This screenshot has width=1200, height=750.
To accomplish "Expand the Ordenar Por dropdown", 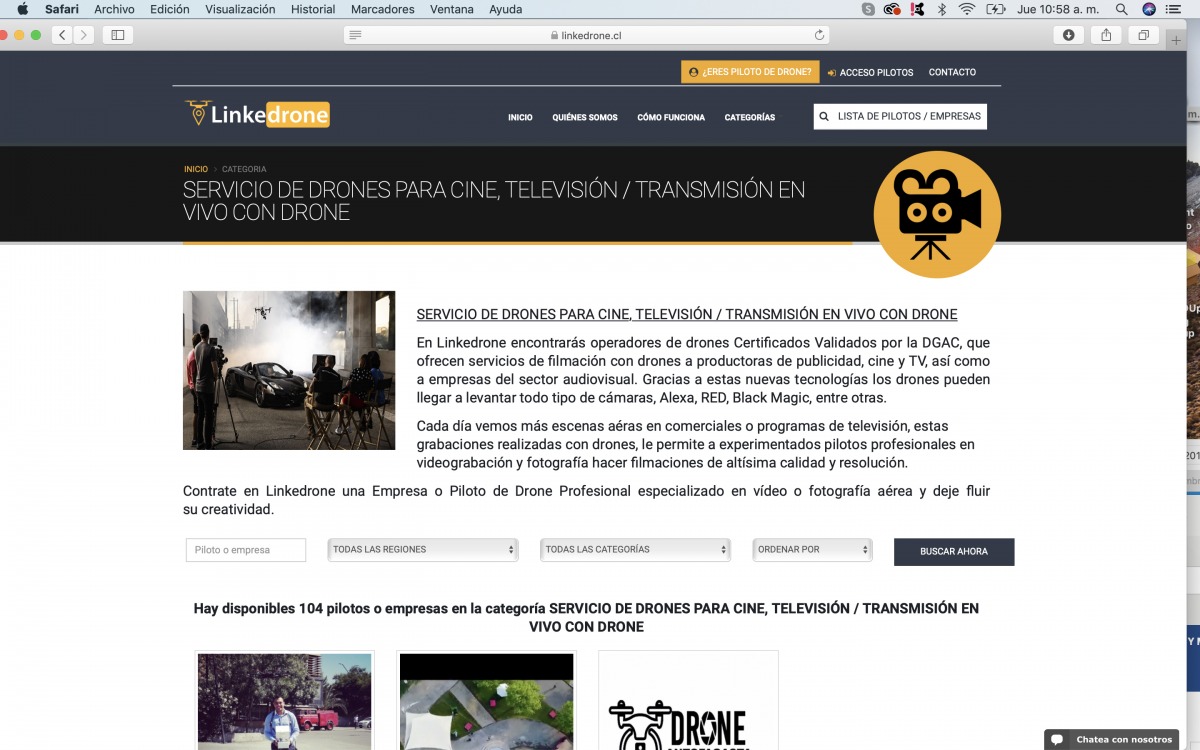I will pyautogui.click(x=812, y=550).
